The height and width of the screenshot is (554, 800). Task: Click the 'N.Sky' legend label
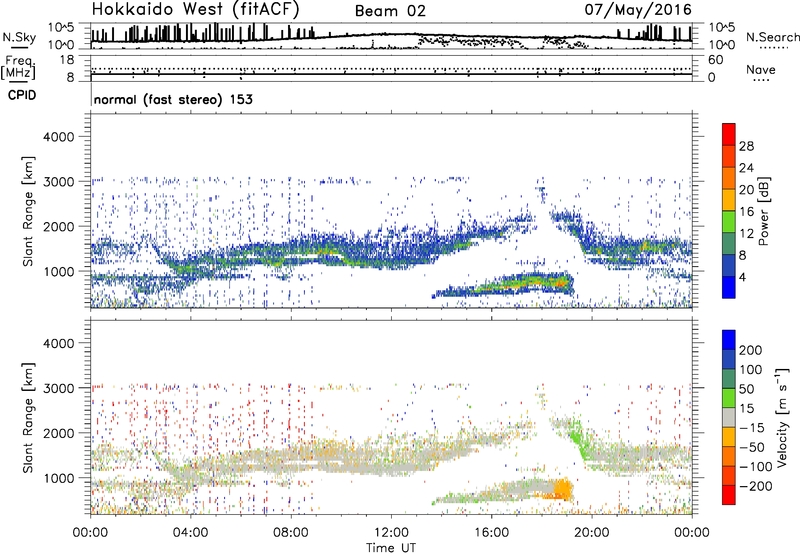coord(19,37)
